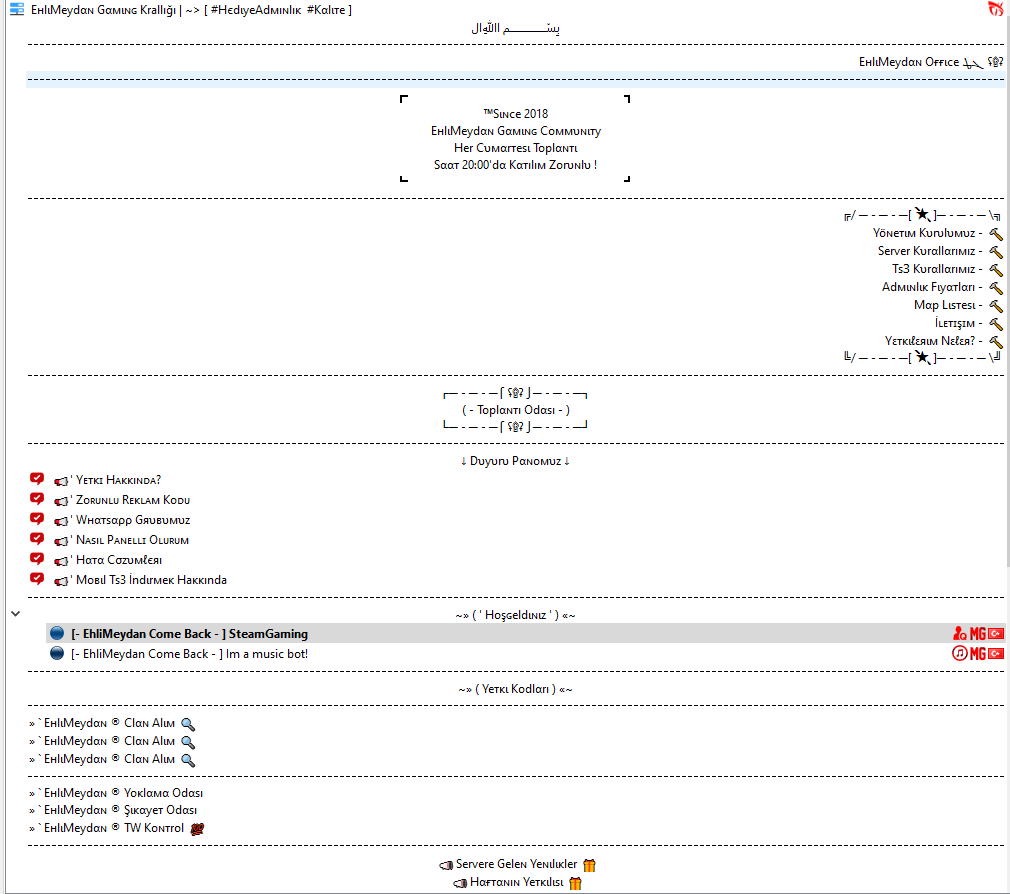Select the Yoklama Odası channel

pos(116,793)
